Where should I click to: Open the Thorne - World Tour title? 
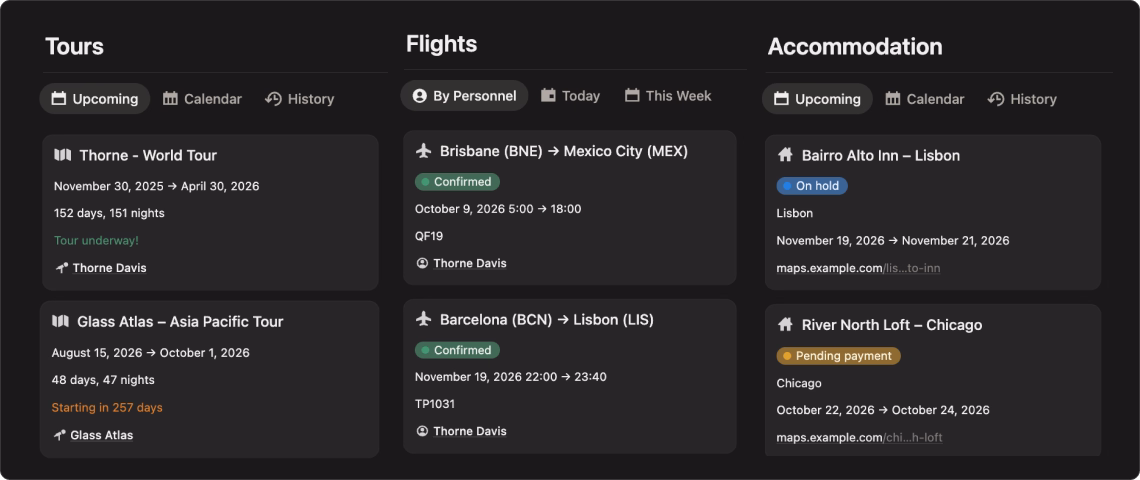pos(148,155)
